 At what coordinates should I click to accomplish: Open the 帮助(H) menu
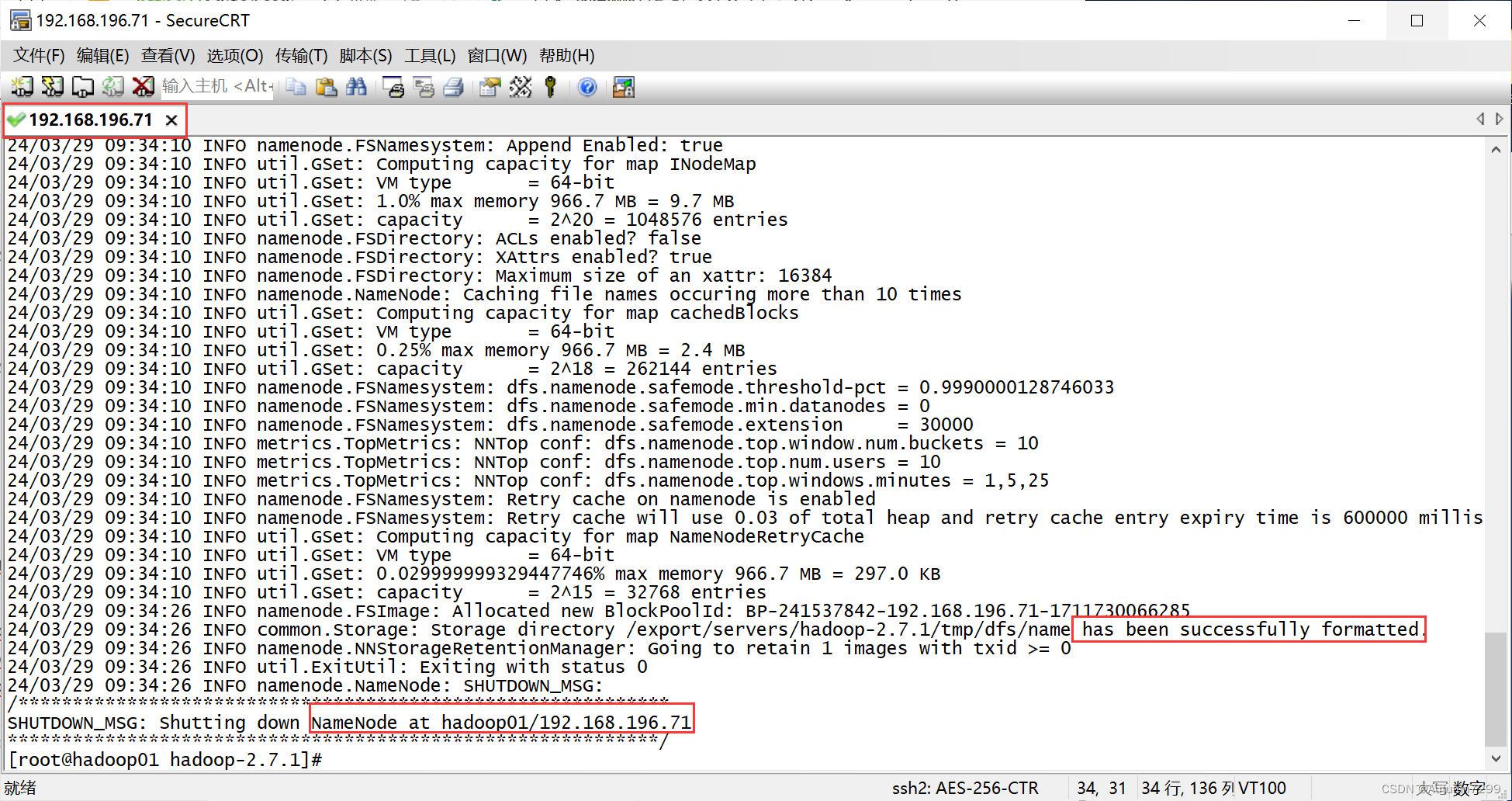click(566, 56)
